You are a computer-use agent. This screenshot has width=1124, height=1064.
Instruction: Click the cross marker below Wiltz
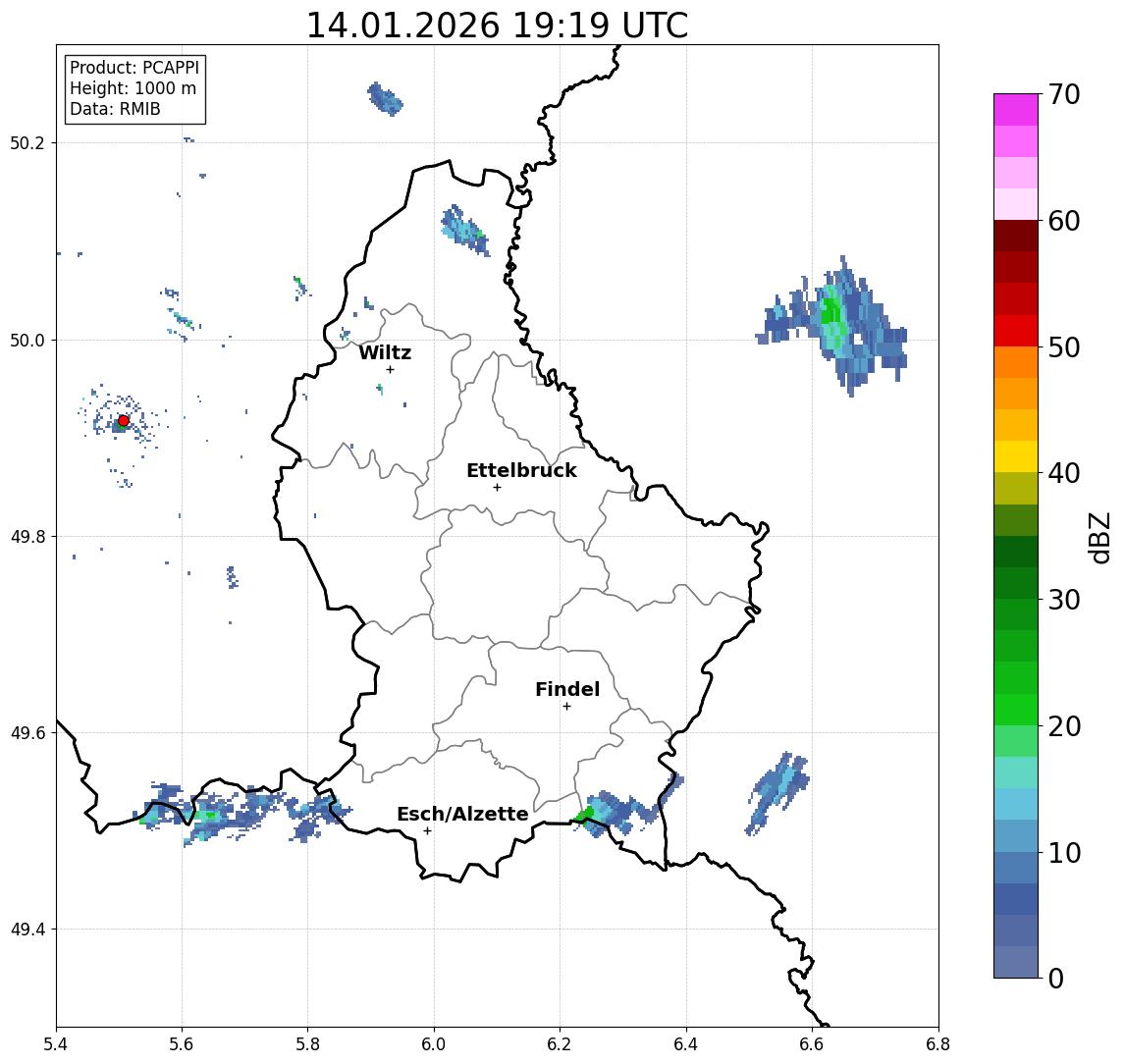(390, 369)
